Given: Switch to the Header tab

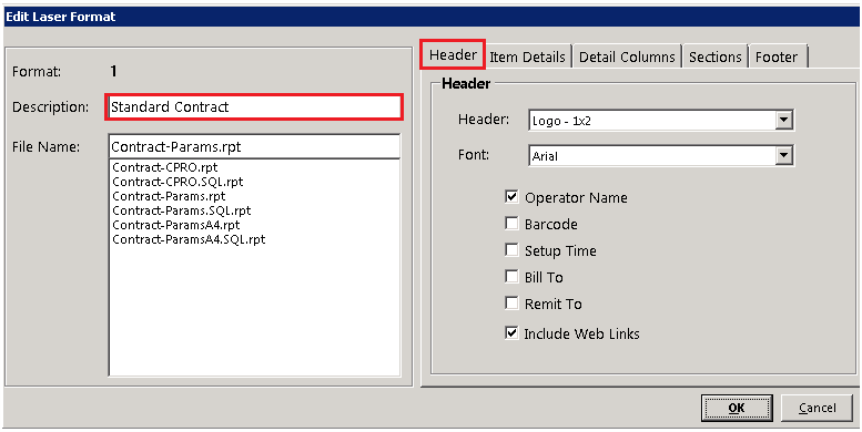Looking at the screenshot, I should coord(453,55).
